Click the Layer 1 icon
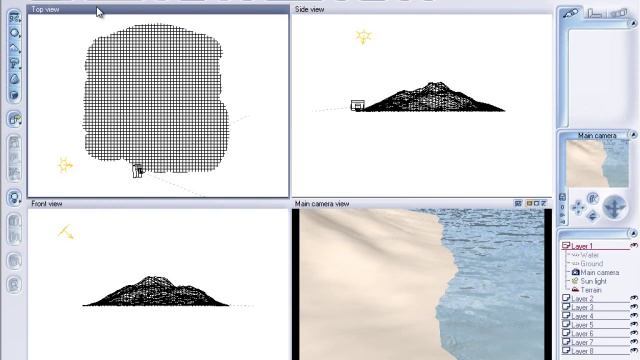The width and height of the screenshot is (640, 360). [566, 246]
